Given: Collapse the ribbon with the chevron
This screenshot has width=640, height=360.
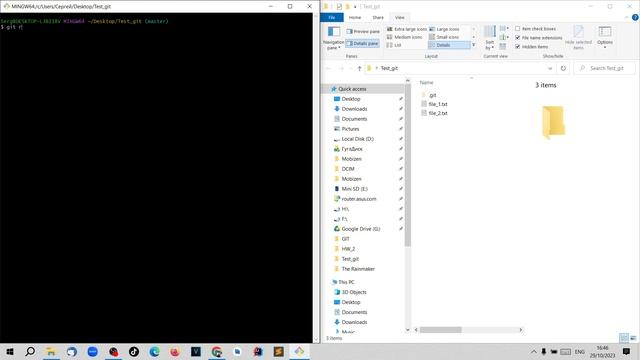Looking at the screenshot, I should pos(627,18).
